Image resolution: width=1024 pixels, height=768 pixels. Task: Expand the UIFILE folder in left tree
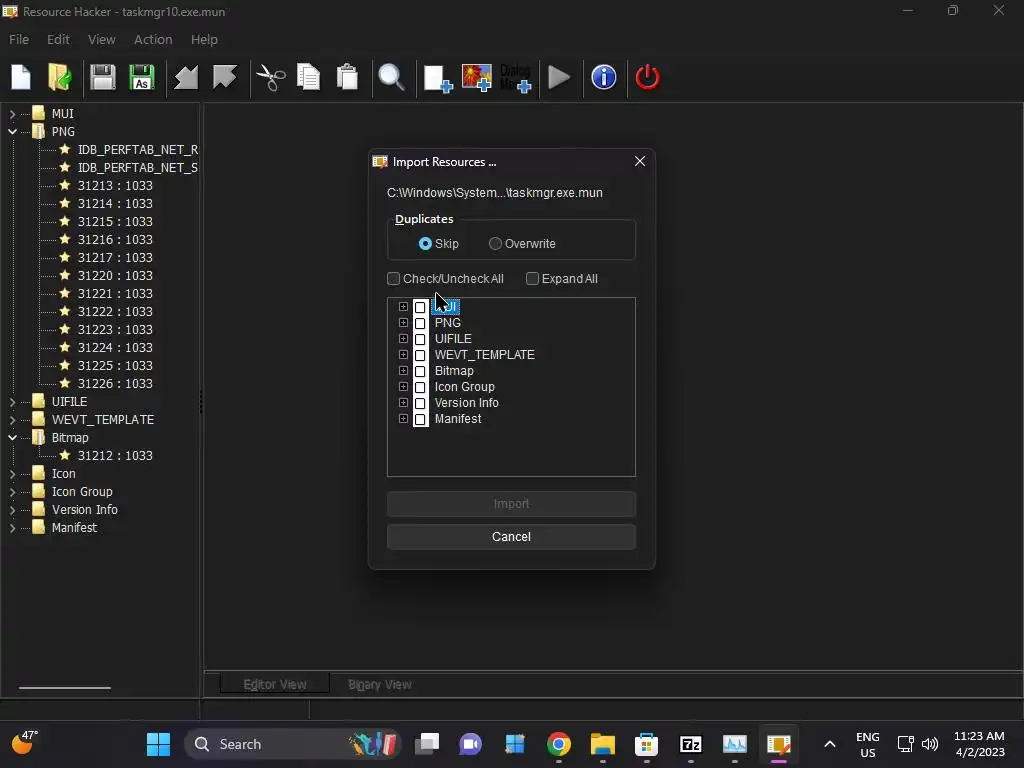12,402
